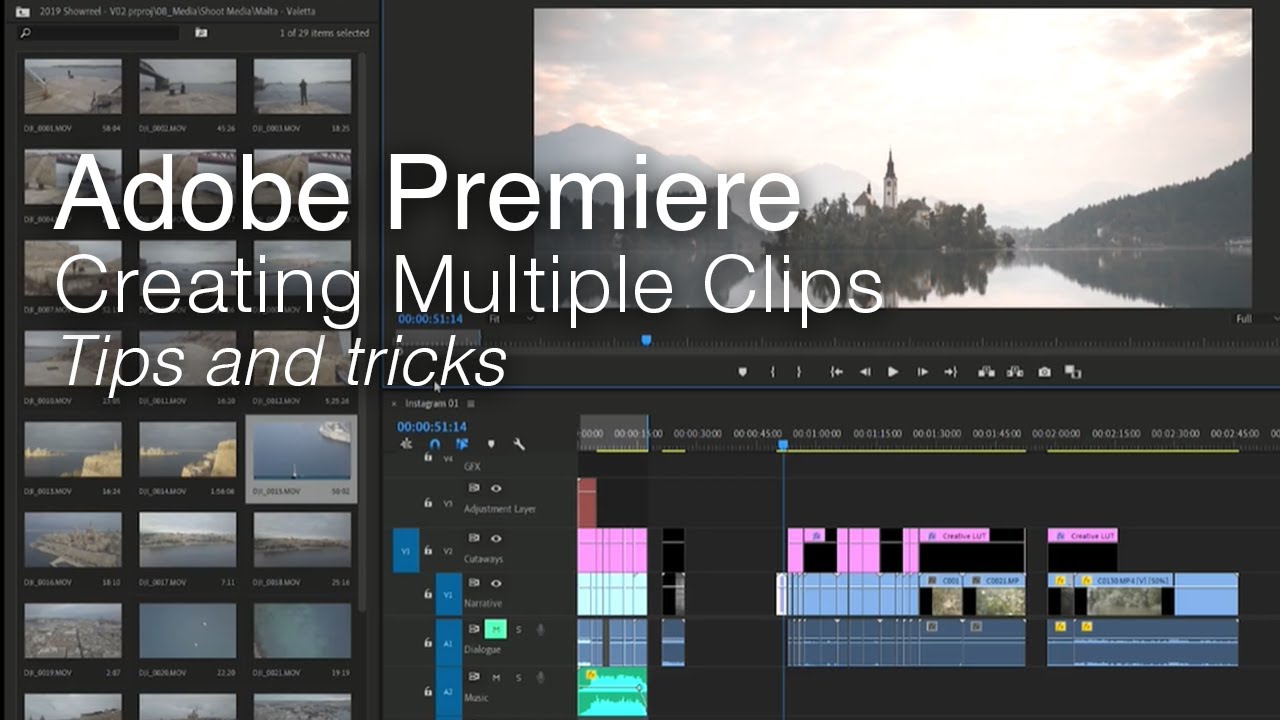Image resolution: width=1280 pixels, height=720 pixels.
Task: Open timeline display settings wrench
Action: 519,444
